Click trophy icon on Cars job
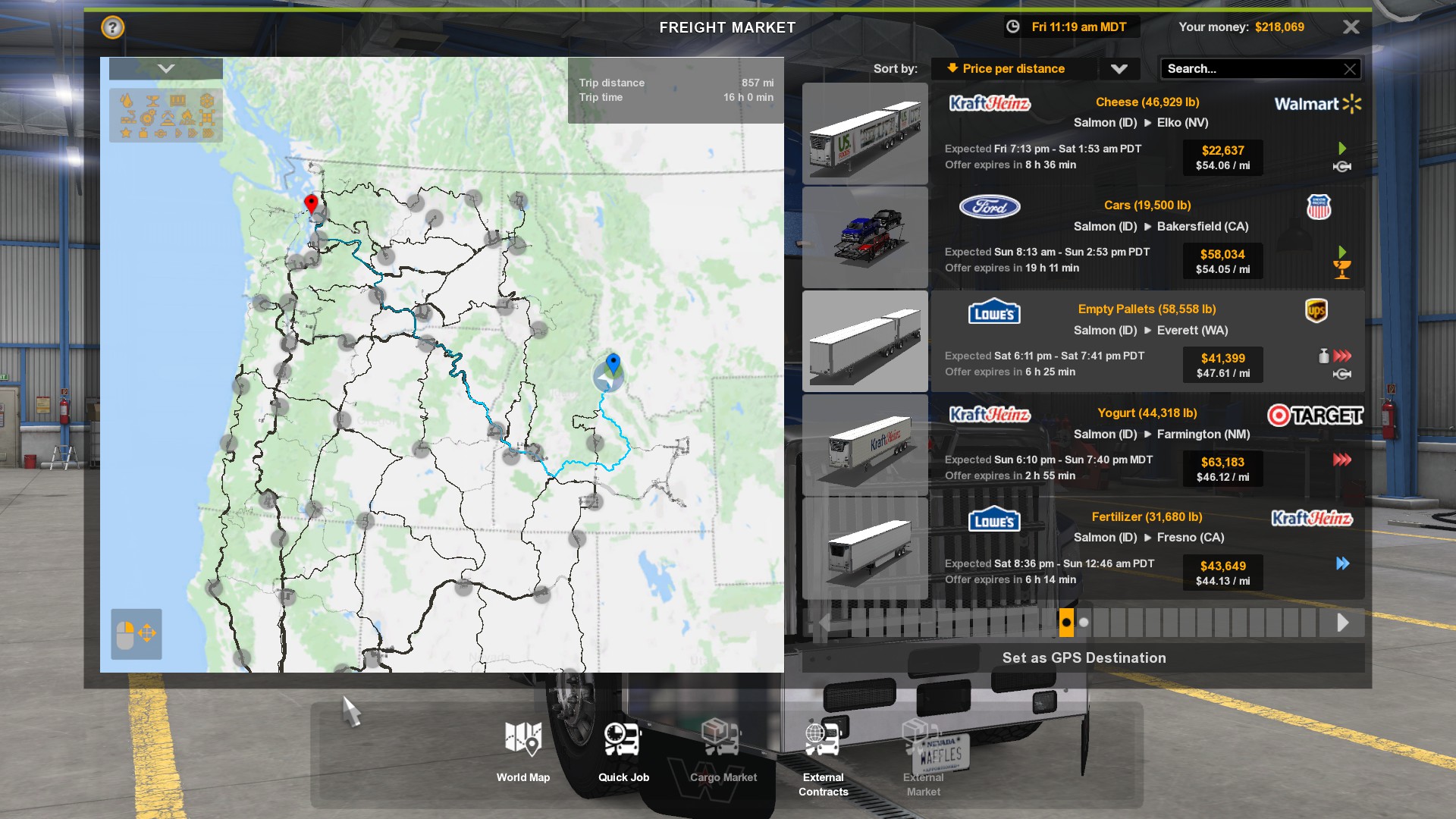The height and width of the screenshot is (819, 1456). tap(1341, 269)
